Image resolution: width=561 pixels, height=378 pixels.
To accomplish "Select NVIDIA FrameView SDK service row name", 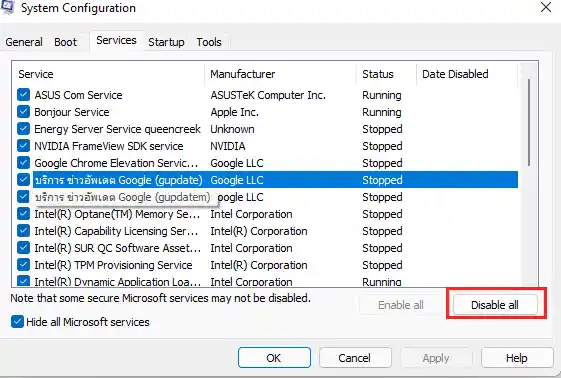I will coord(109,146).
